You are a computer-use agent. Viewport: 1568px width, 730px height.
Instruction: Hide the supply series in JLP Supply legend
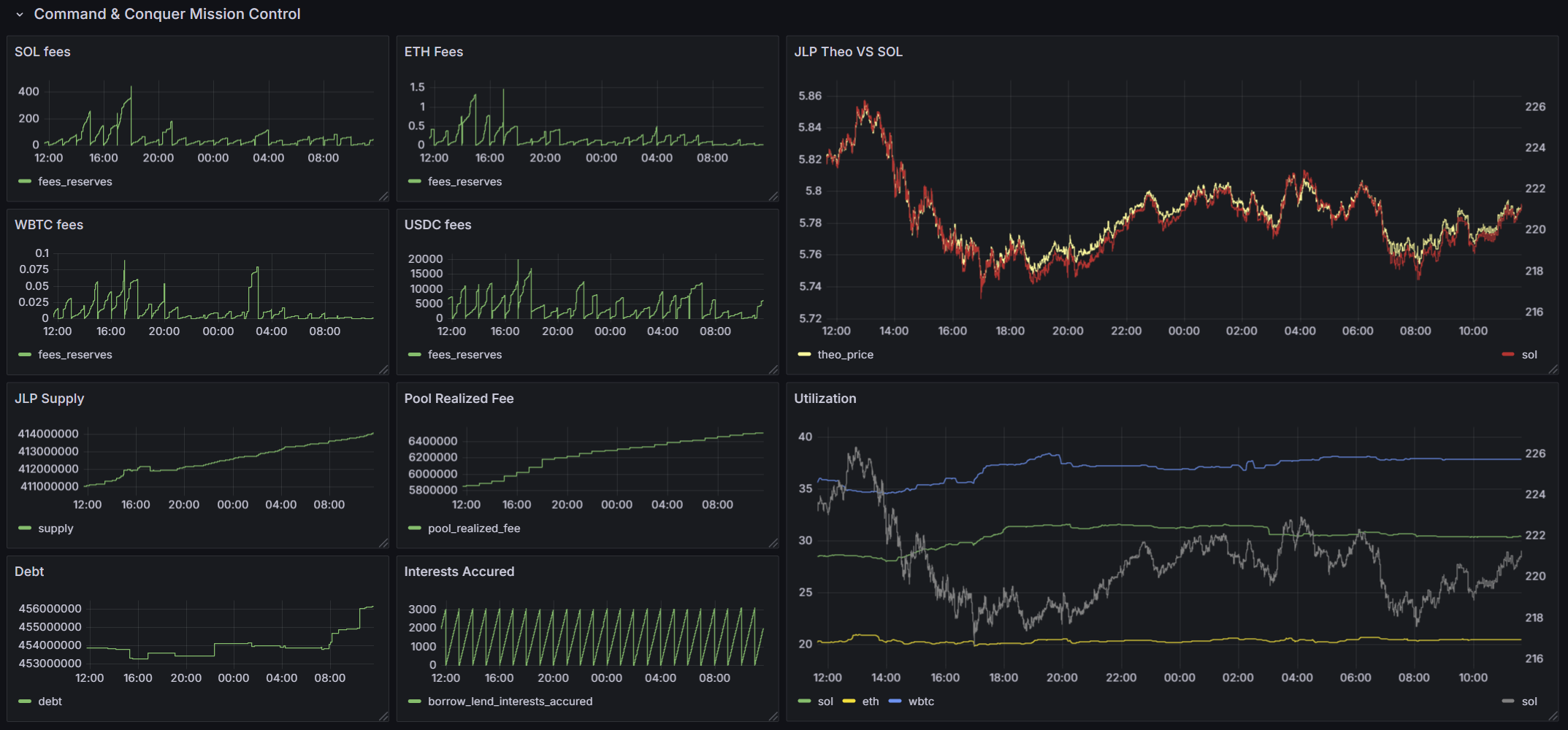[x=55, y=528]
